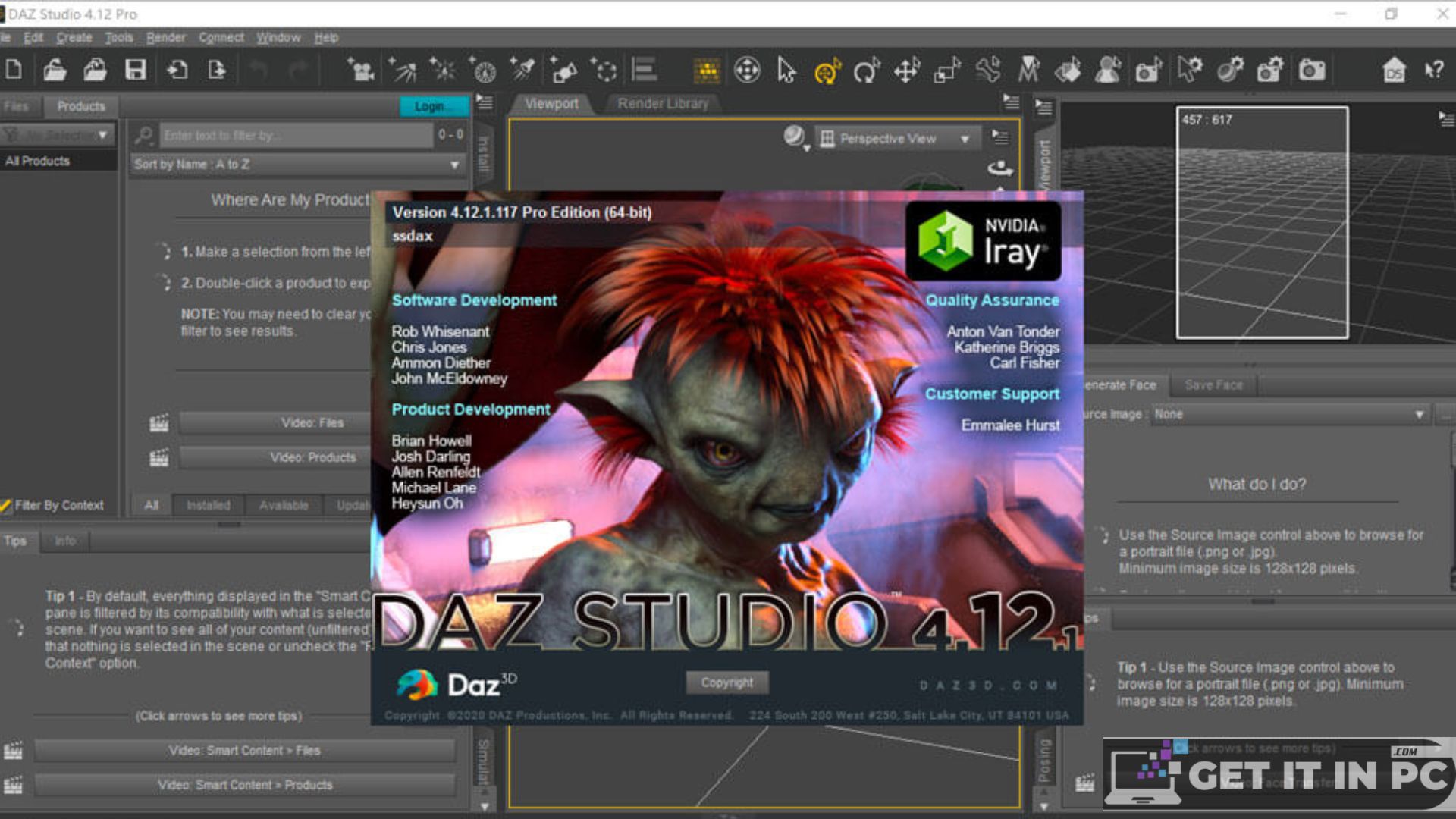This screenshot has height=819, width=1456.
Task: Click the Align list icon in toolbar
Action: [x=645, y=70]
